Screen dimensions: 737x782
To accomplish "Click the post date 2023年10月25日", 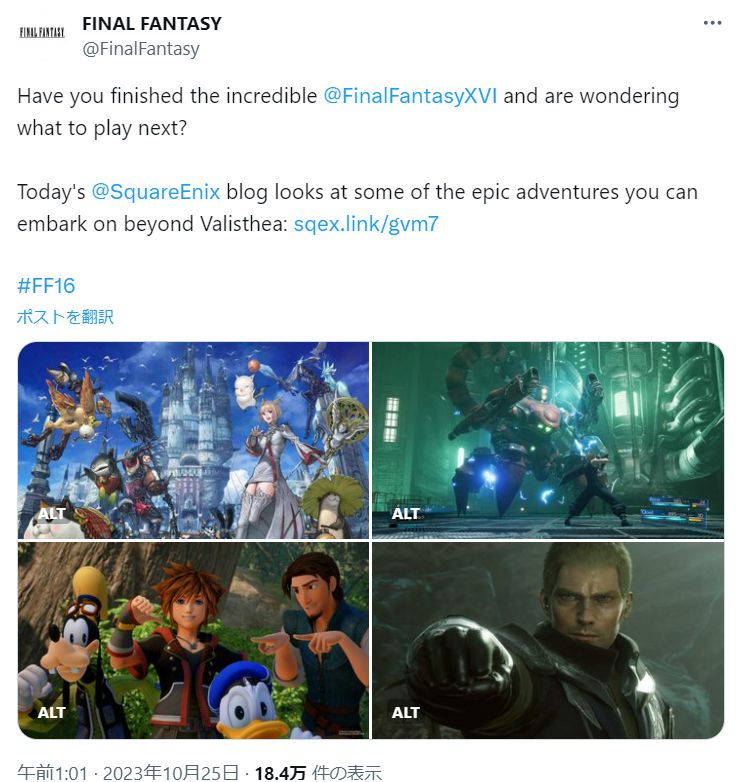I will pos(171,773).
